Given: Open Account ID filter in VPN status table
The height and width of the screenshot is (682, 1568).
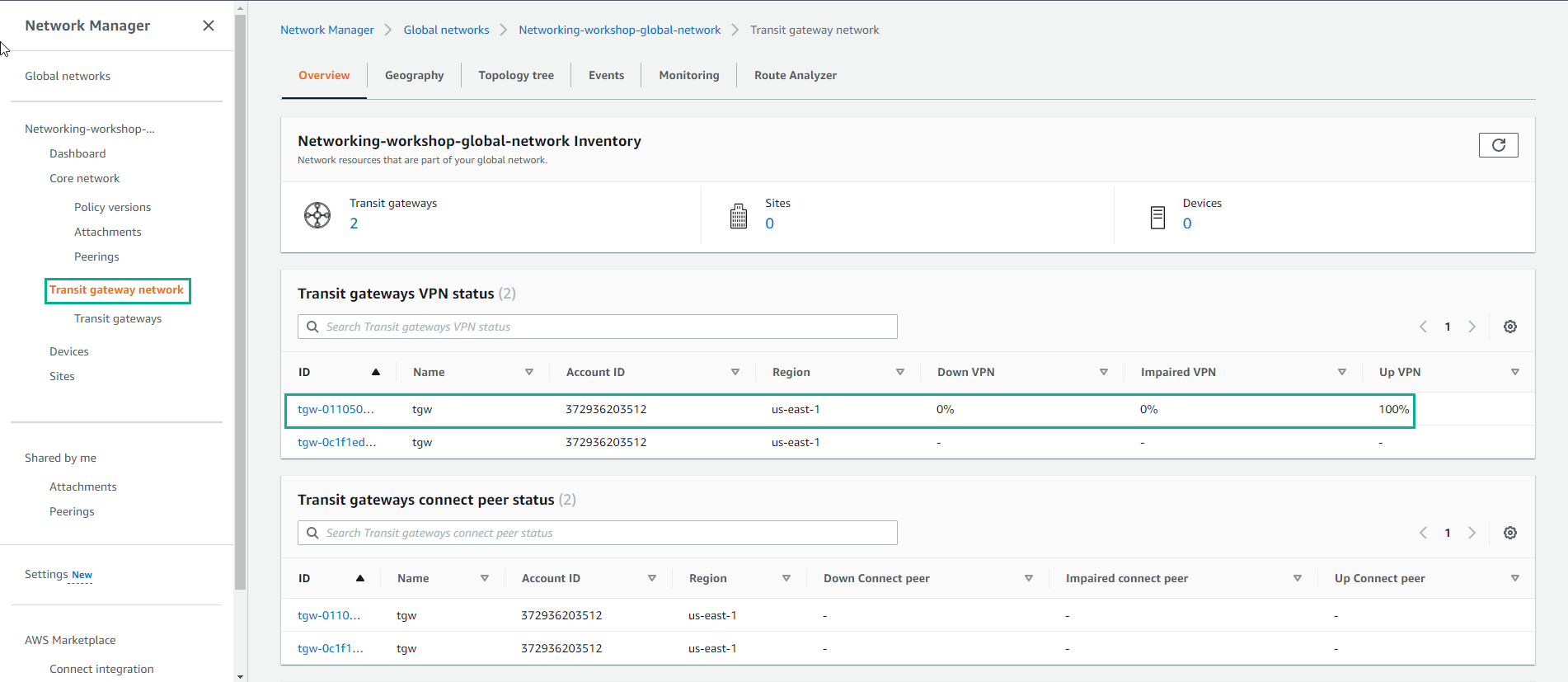Looking at the screenshot, I should pos(735,372).
